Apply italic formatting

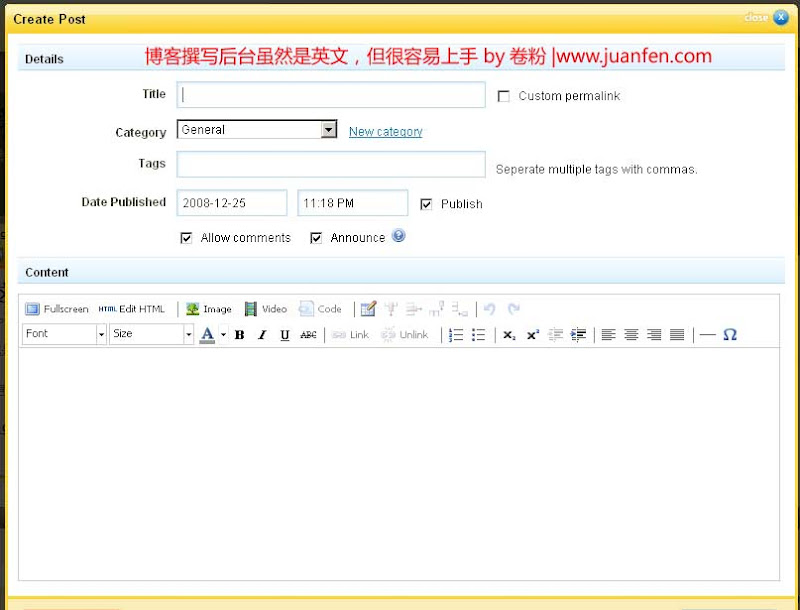pyautogui.click(x=262, y=335)
